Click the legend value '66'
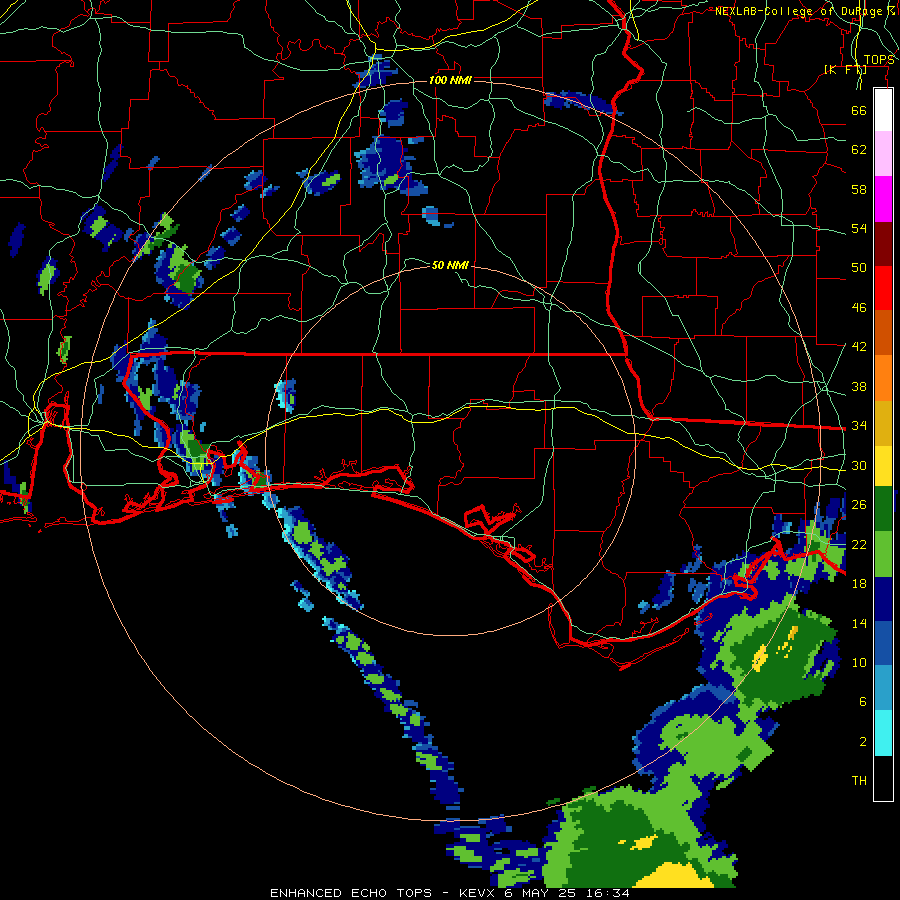Image resolution: width=900 pixels, height=900 pixels. click(859, 110)
